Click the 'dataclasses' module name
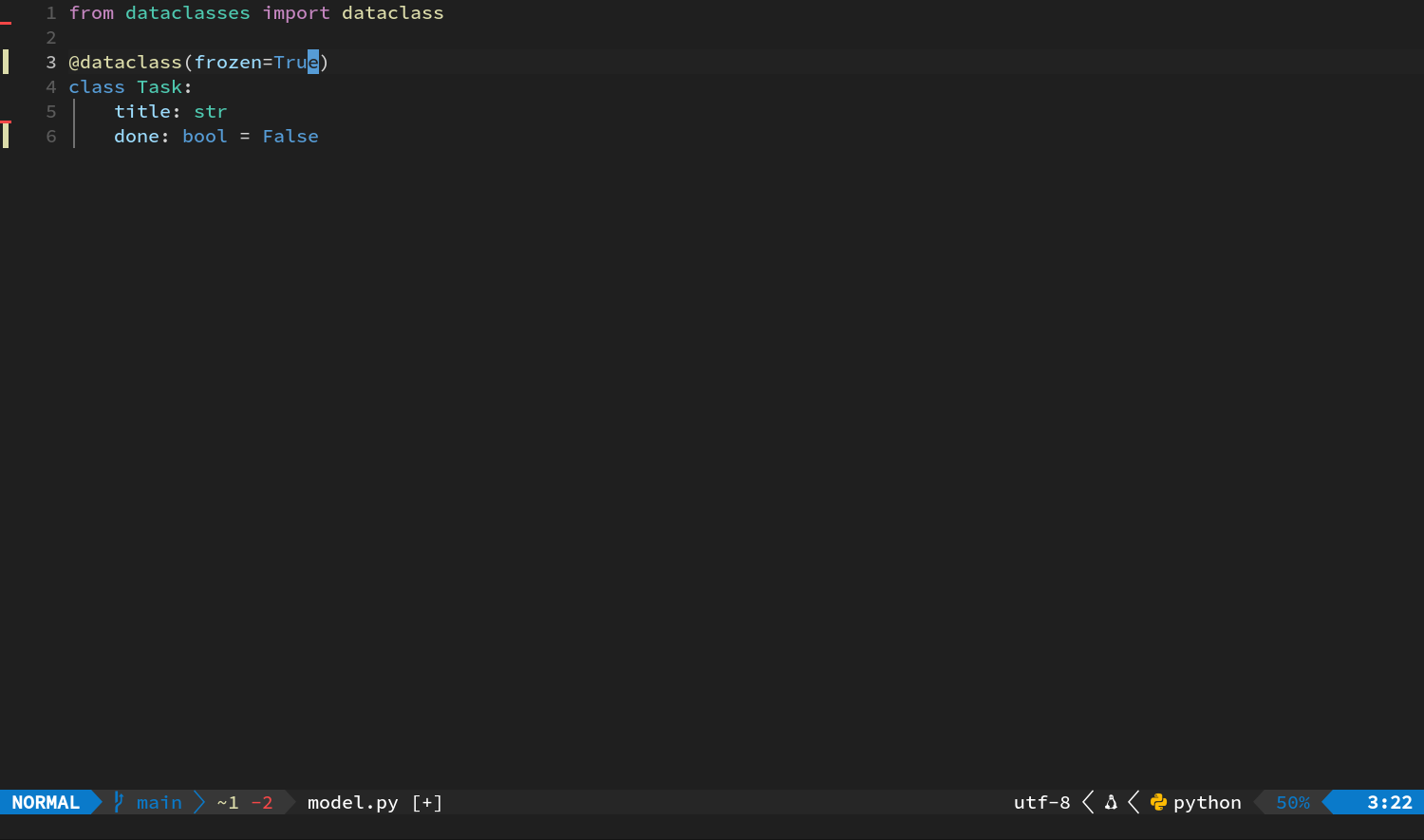The height and width of the screenshot is (840, 1424). (x=188, y=13)
